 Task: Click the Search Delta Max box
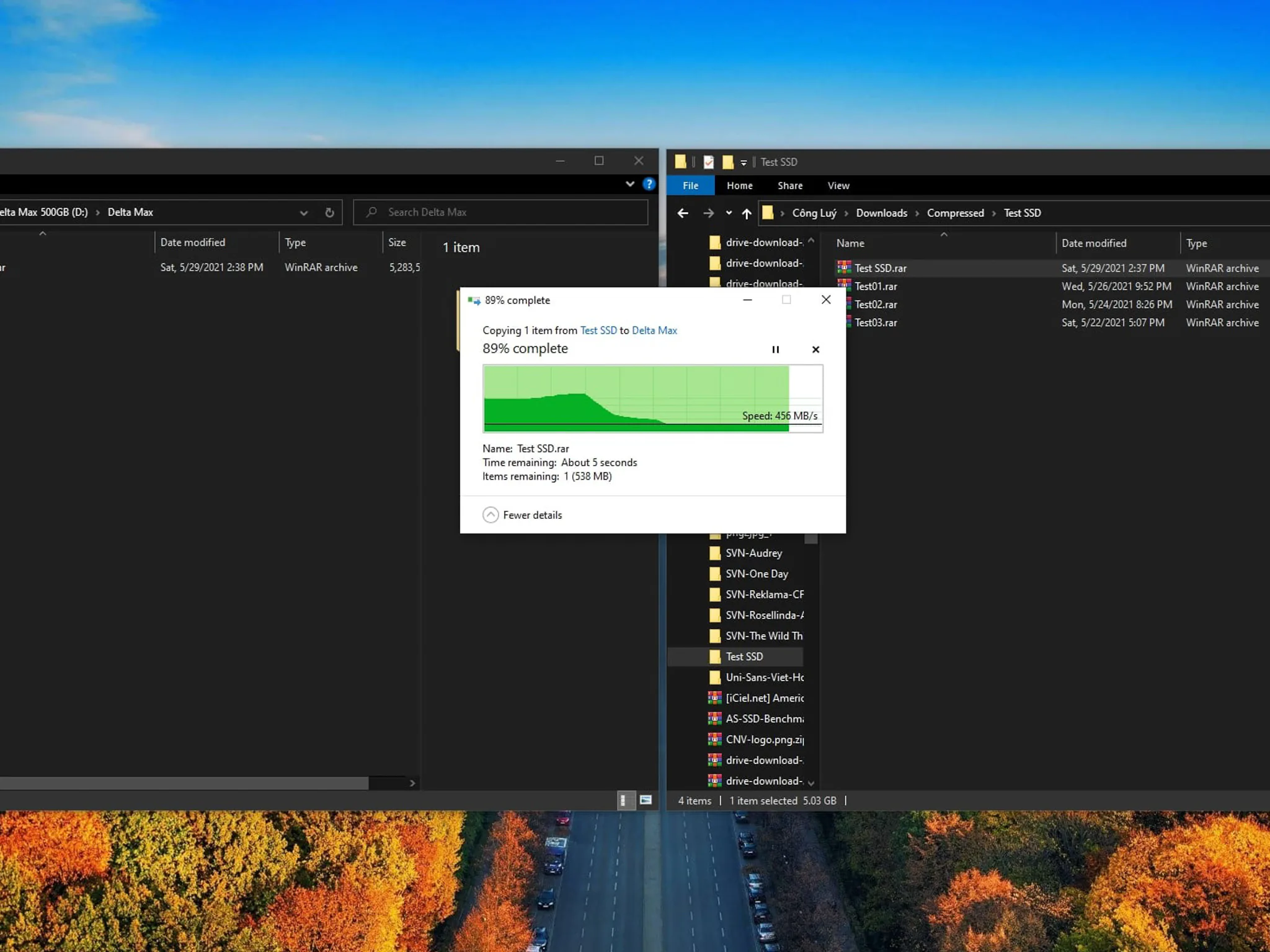(501, 212)
